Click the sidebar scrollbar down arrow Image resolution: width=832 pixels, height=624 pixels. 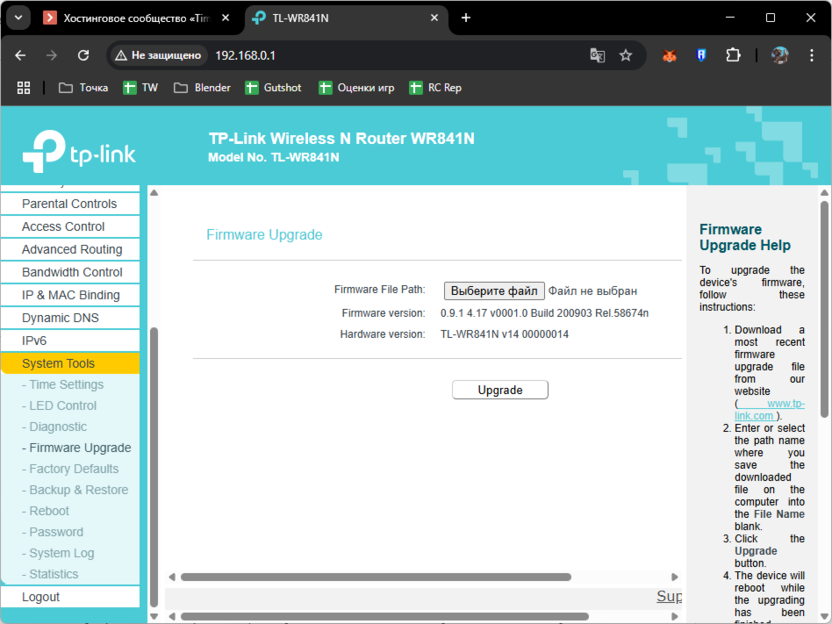click(x=154, y=617)
